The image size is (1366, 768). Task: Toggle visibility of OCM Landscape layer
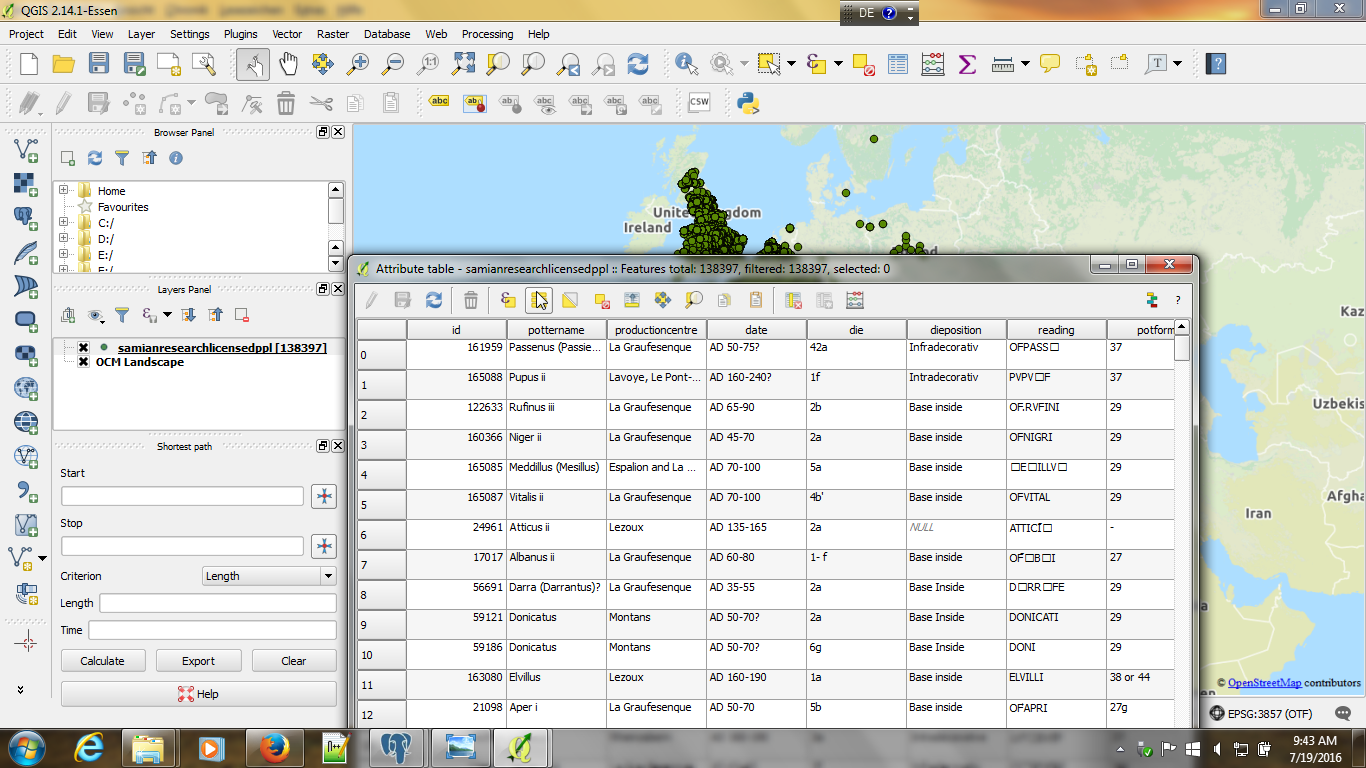pos(84,362)
